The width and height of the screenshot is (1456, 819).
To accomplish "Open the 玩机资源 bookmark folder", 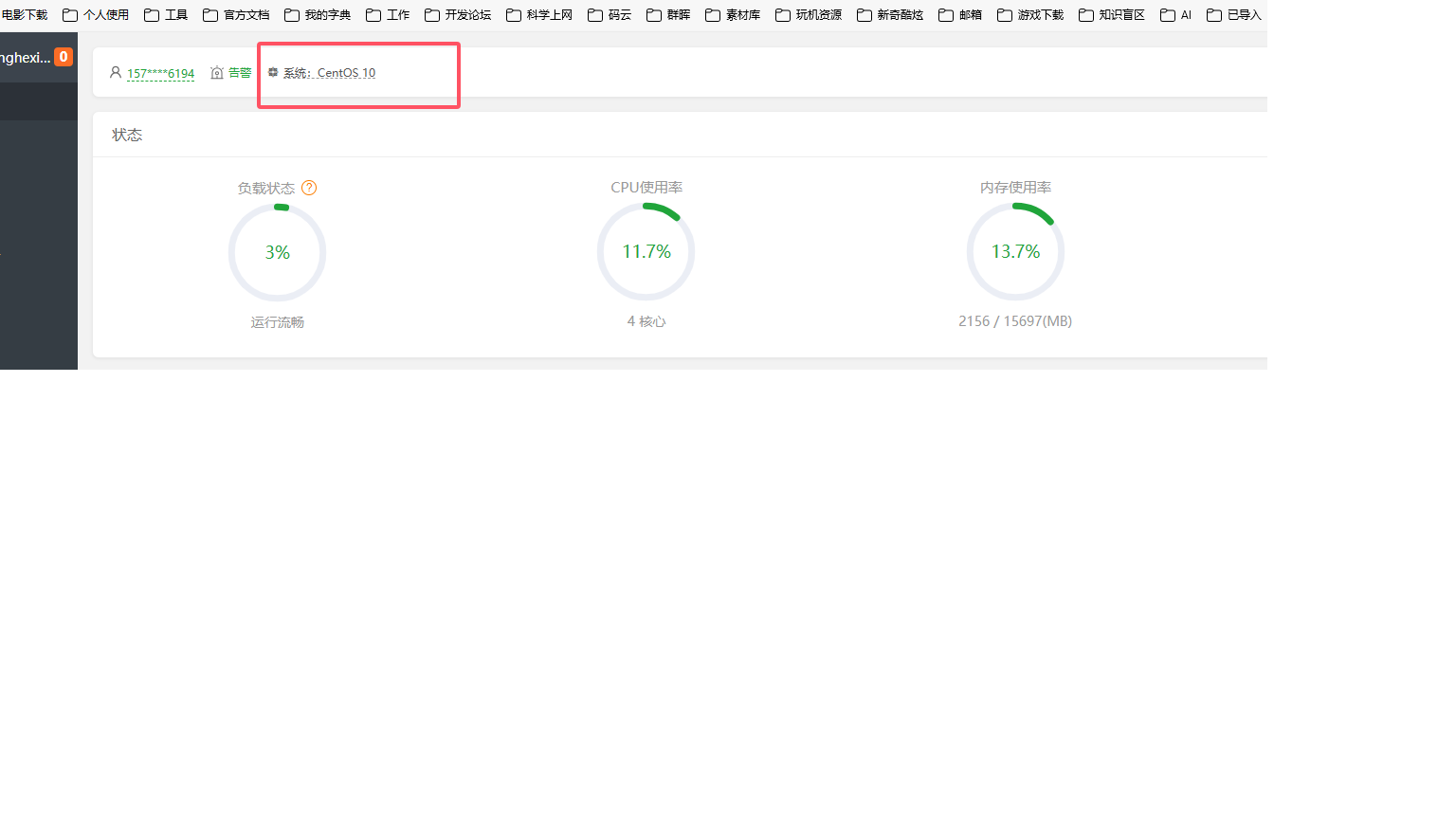I will point(809,15).
